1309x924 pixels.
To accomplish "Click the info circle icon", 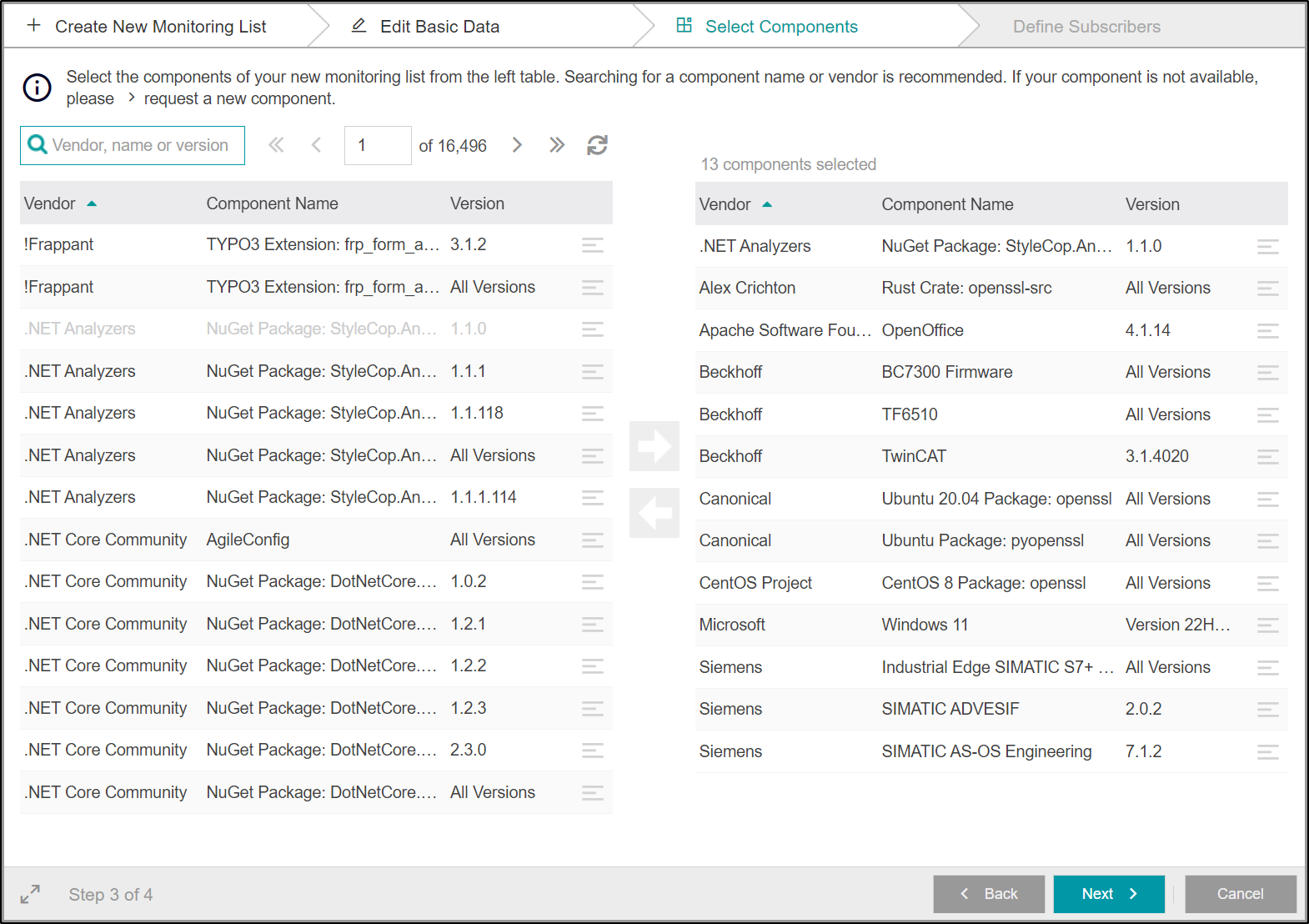I will (38, 87).
